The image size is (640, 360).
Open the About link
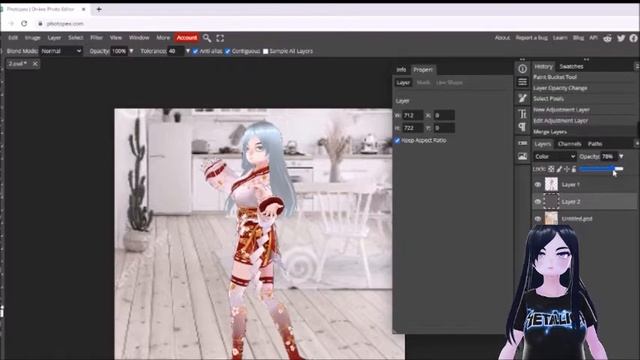pyautogui.click(x=502, y=38)
